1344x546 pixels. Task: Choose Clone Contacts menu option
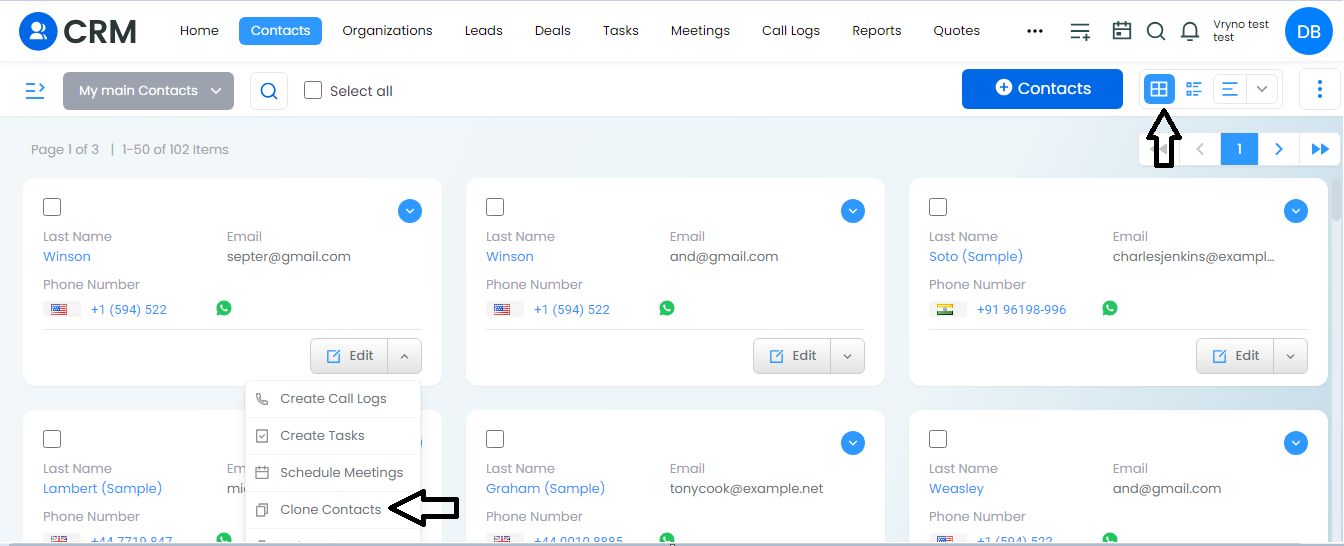[333, 510]
